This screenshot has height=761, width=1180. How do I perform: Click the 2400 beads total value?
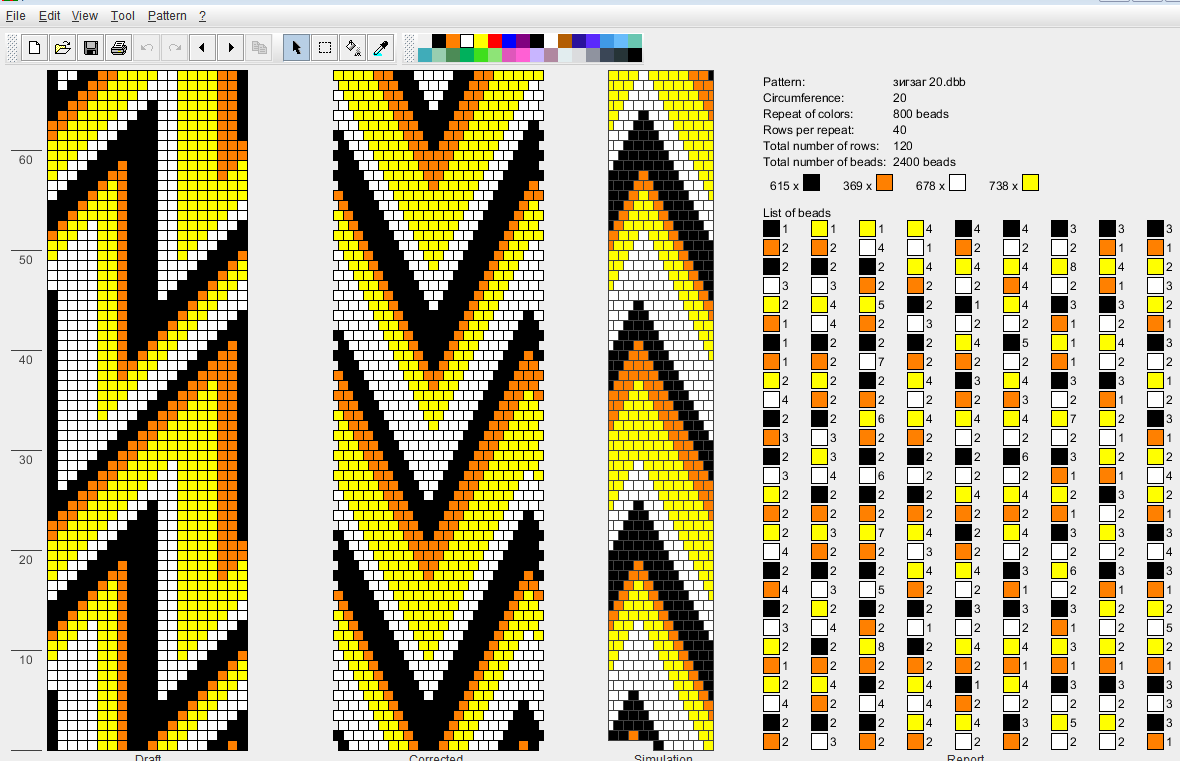924,162
